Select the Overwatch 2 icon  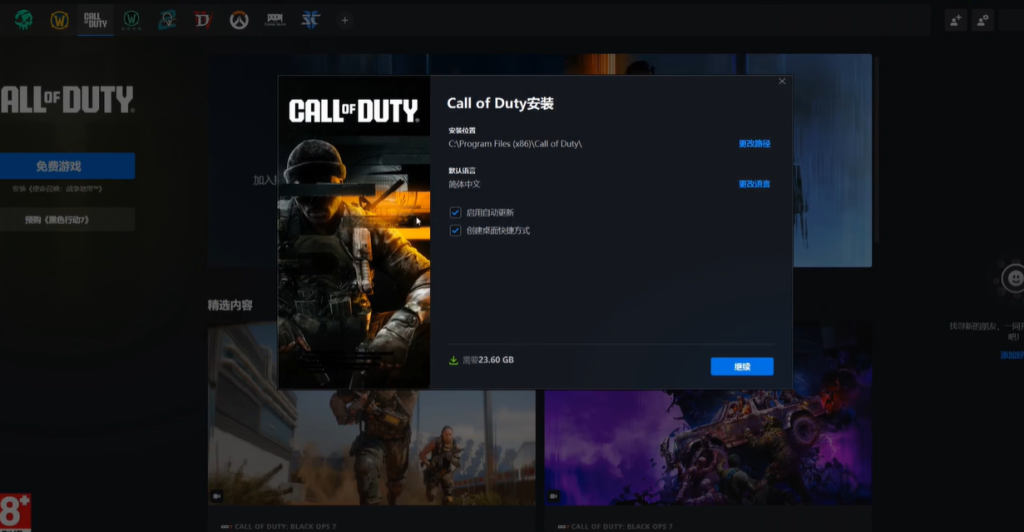(x=167, y=20)
